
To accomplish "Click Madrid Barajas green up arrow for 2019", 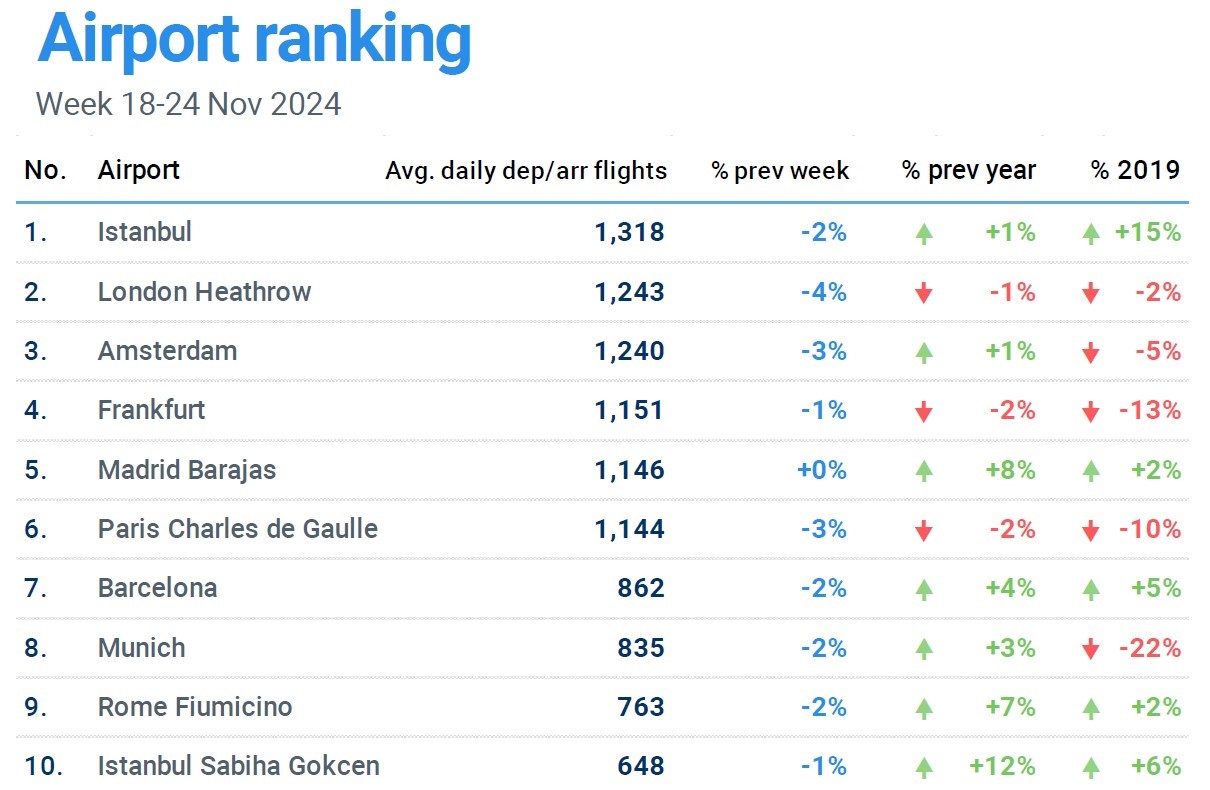I will (1091, 471).
